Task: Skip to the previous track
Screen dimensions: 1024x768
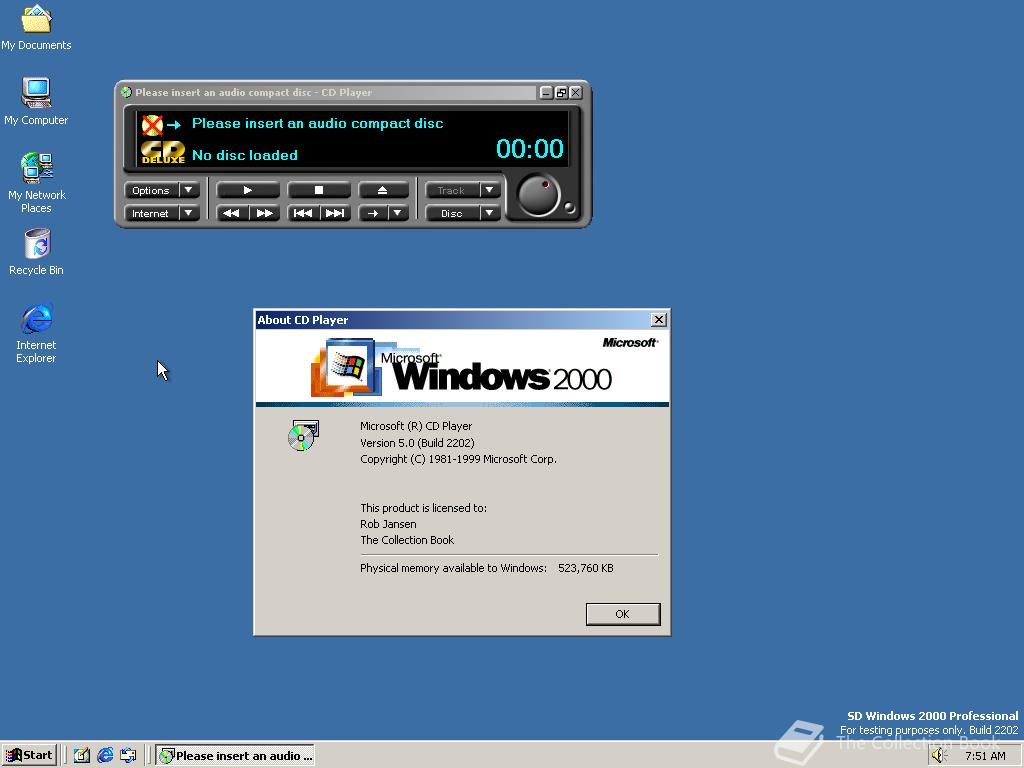Action: tap(303, 213)
